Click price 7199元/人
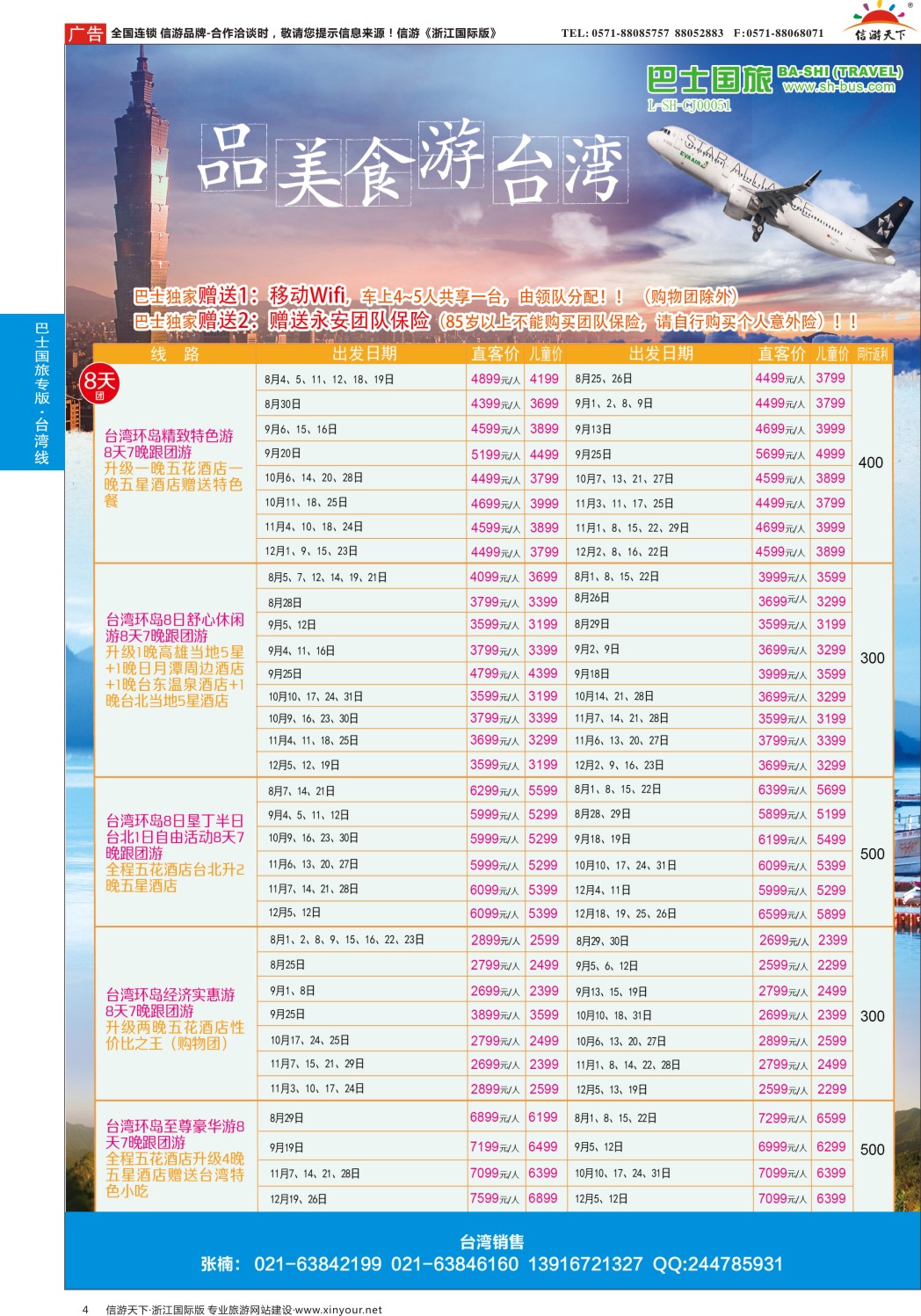 [495, 1146]
